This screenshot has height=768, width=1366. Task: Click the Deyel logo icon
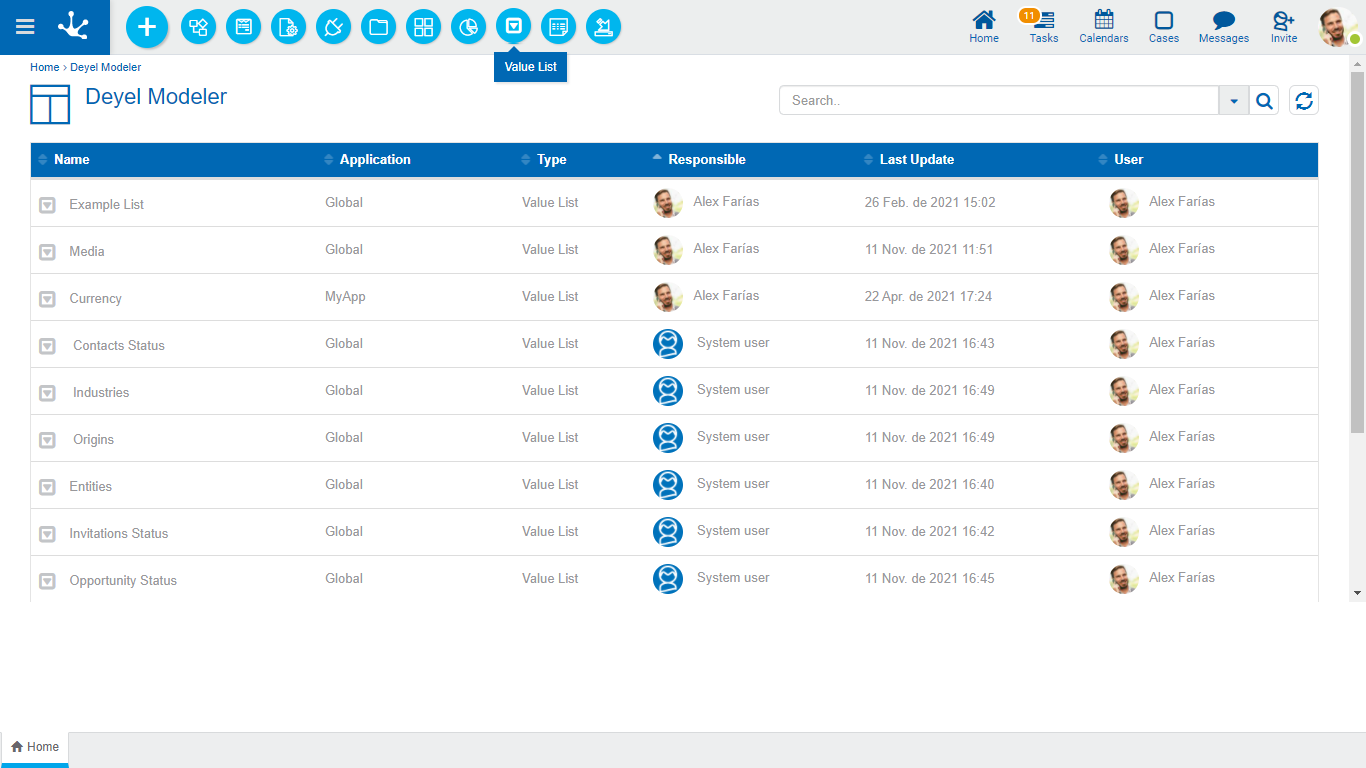point(73,27)
